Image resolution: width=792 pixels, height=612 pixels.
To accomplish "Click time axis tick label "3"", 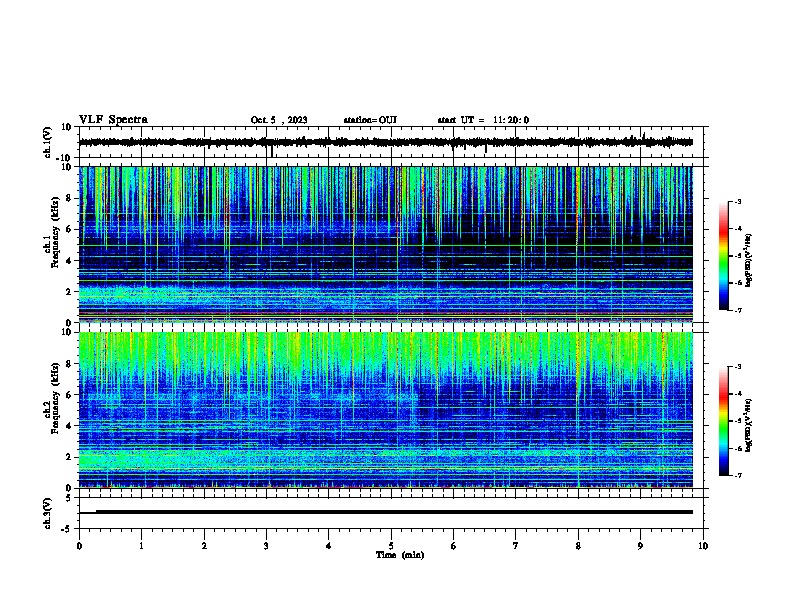I will (x=266, y=546).
